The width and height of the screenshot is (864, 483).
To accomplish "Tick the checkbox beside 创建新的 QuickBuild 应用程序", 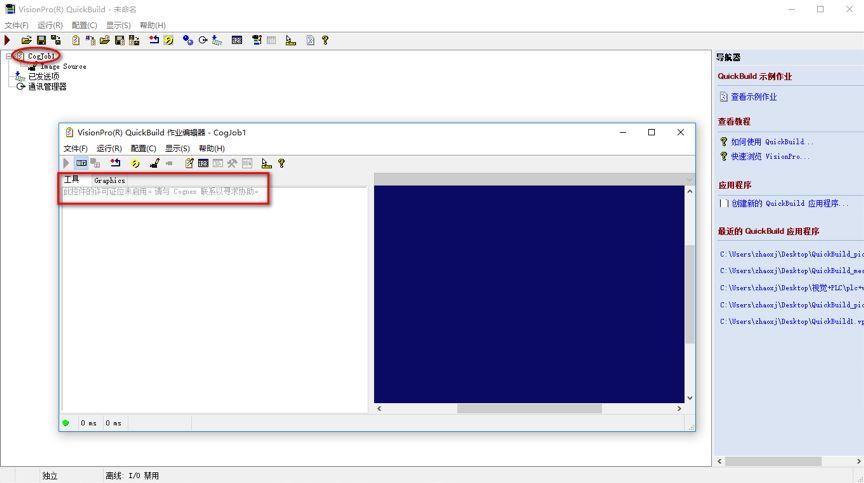I will pos(723,203).
